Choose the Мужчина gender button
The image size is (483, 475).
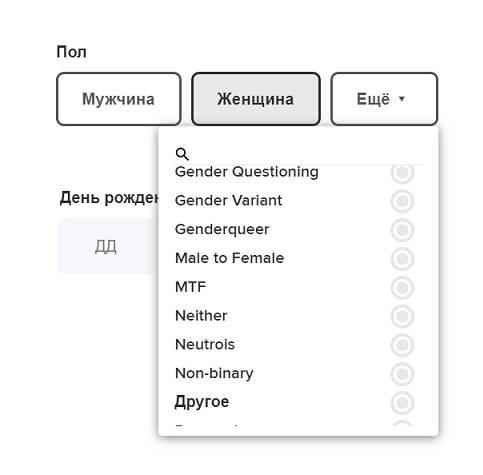tap(119, 99)
